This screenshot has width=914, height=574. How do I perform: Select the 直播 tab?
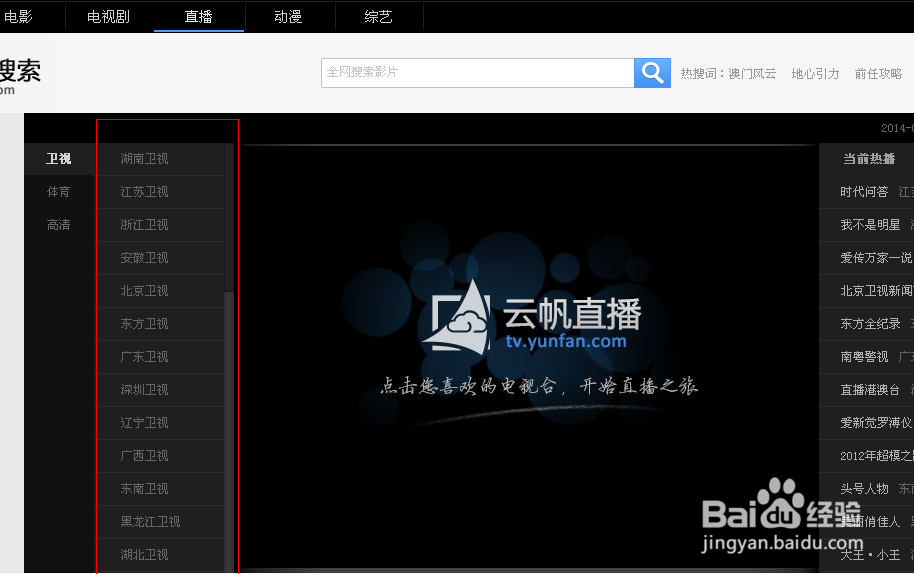199,16
